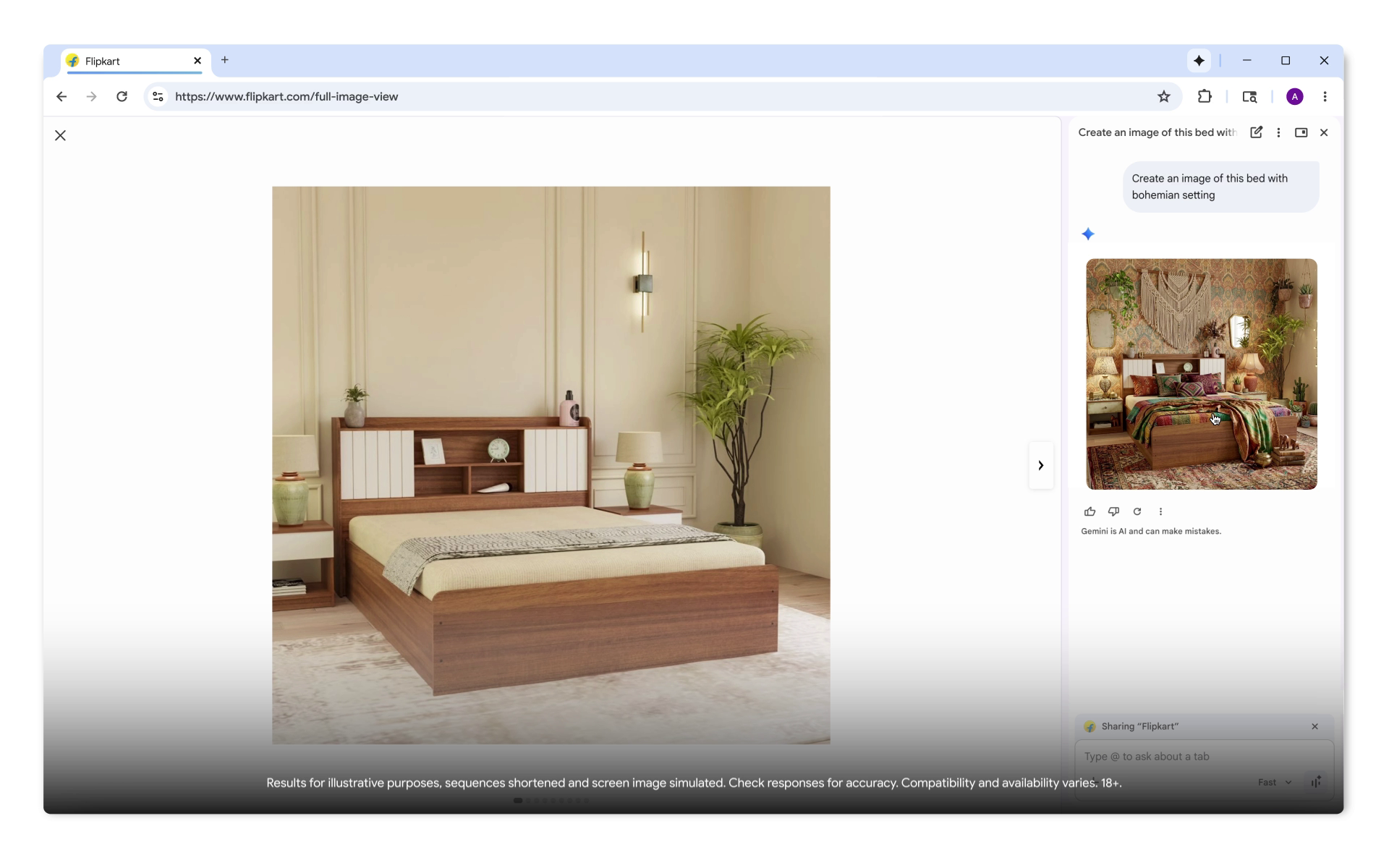This screenshot has height=868, width=1389.
Task: Go to the next product image
Action: coord(1040,465)
